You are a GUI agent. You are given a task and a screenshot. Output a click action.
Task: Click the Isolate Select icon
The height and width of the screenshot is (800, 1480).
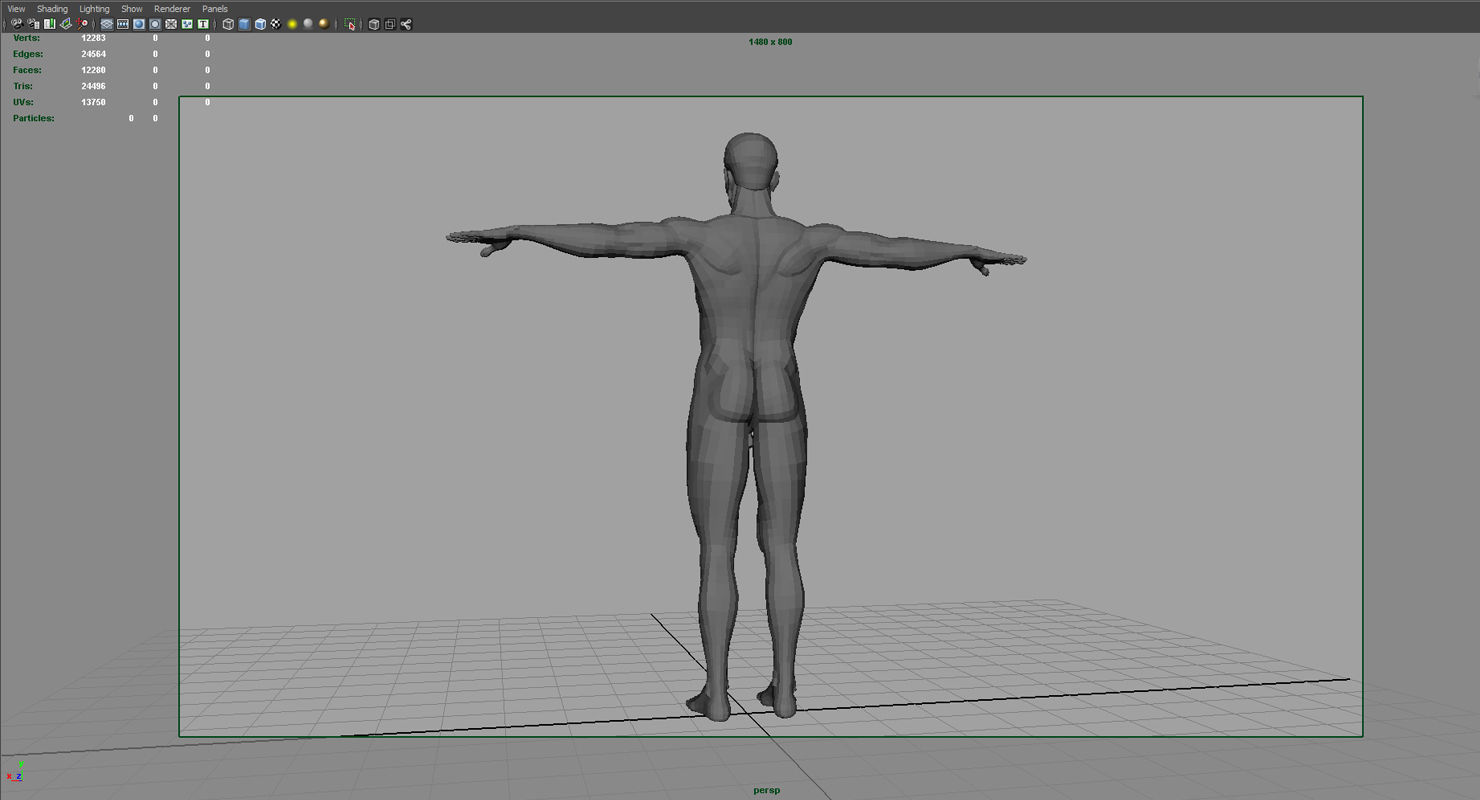point(350,24)
